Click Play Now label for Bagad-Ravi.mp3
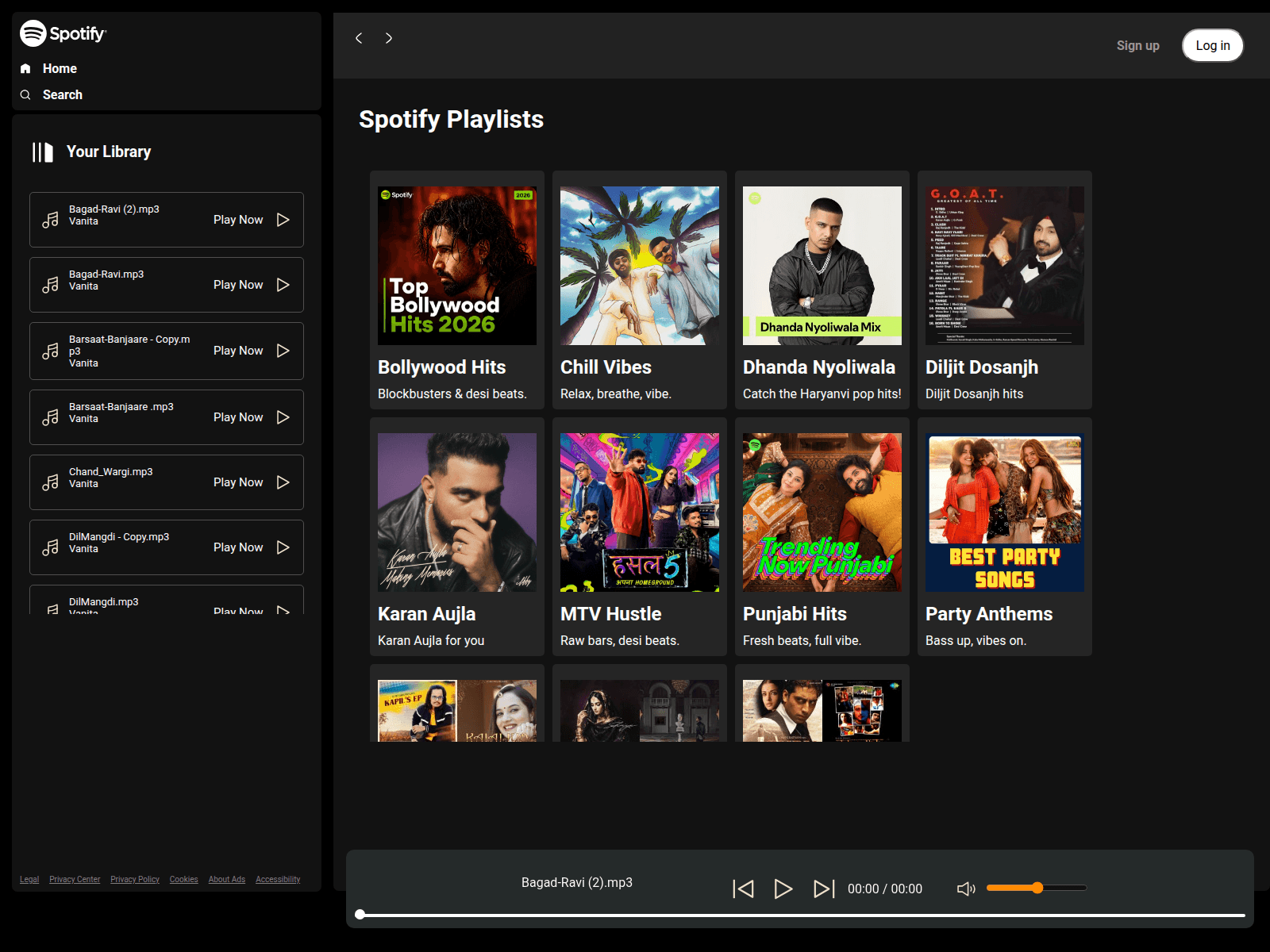Viewport: 1270px width, 952px height. pos(238,285)
